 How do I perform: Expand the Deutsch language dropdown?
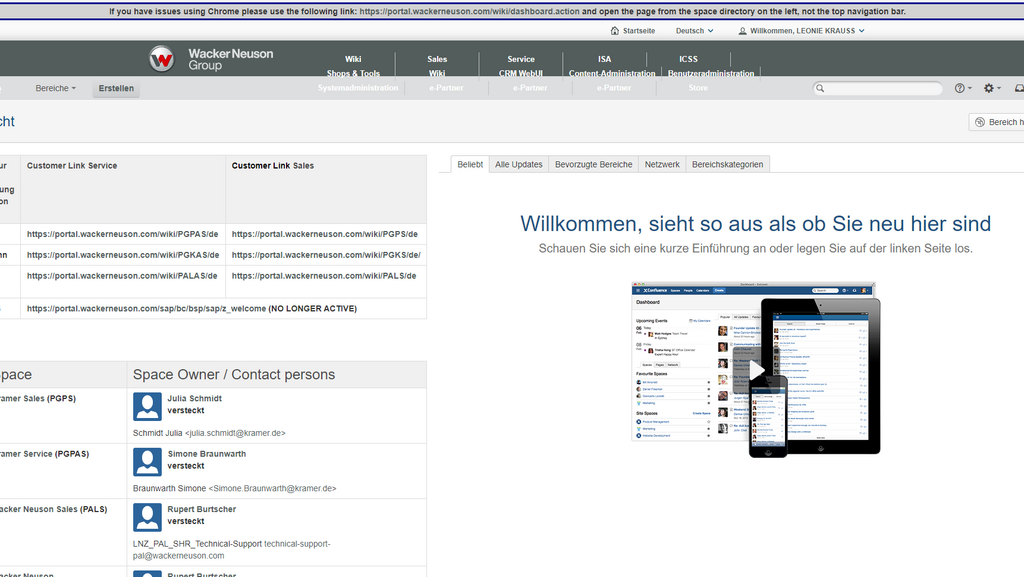[694, 31]
